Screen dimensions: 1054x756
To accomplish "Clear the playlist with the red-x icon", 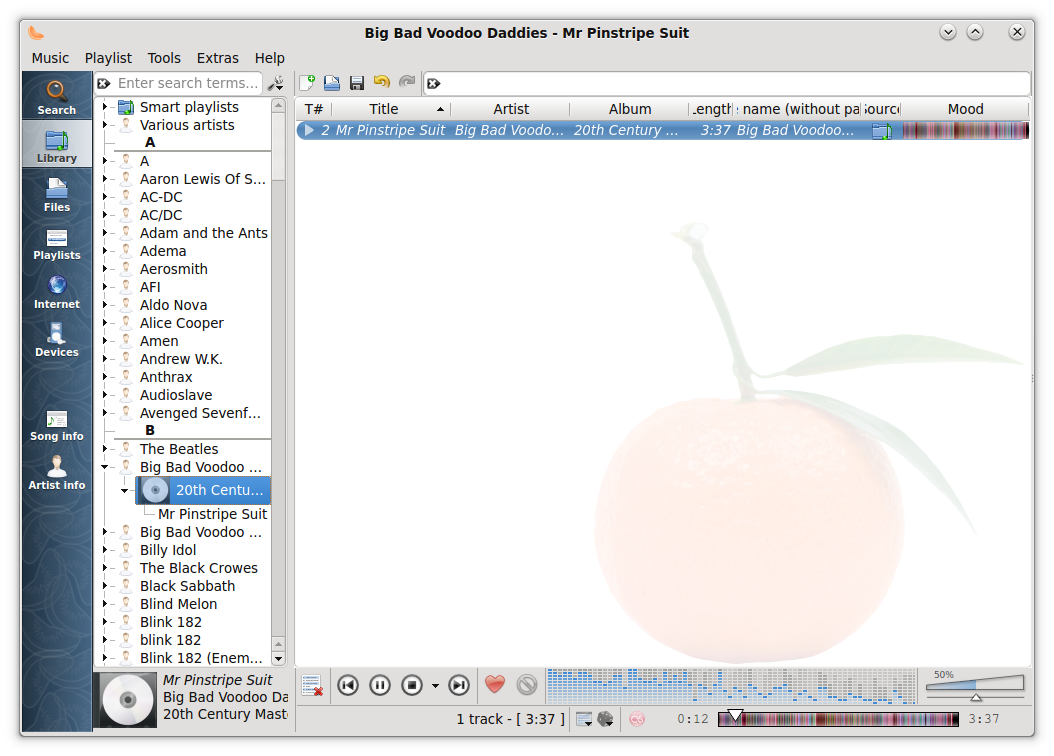I will click(x=312, y=685).
